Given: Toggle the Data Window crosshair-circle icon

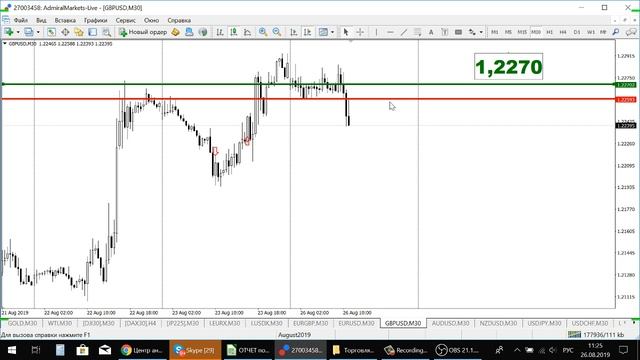Looking at the screenshot, I should [x=65, y=32].
